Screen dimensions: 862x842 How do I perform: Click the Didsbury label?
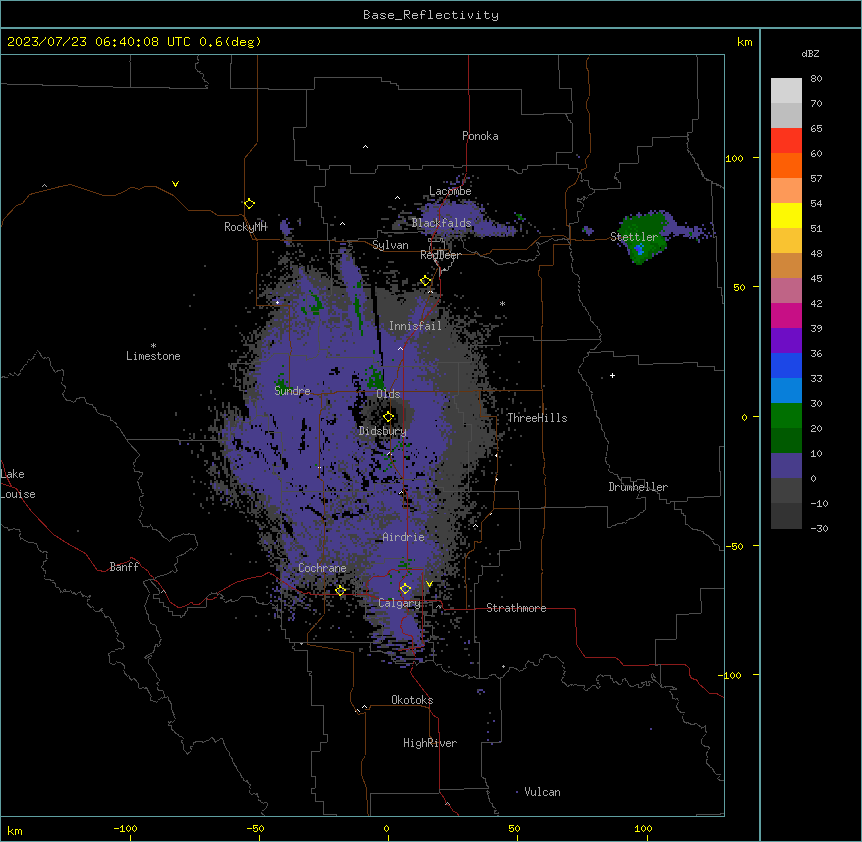(x=382, y=431)
